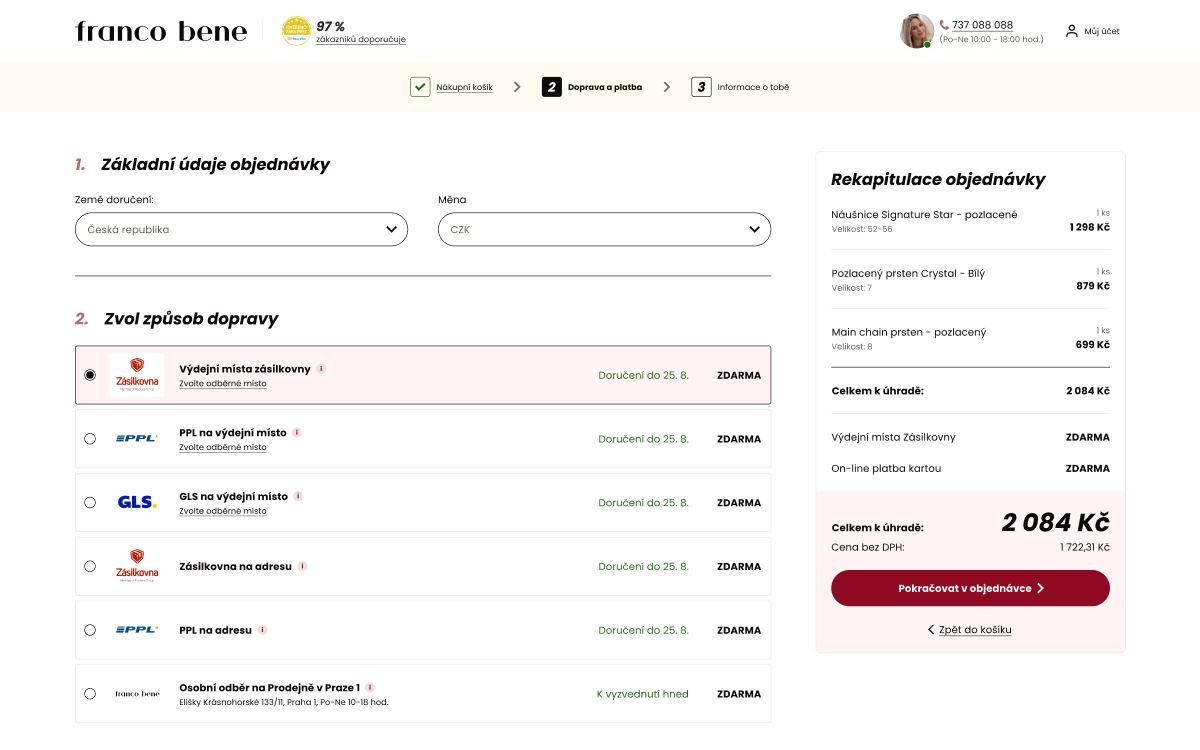Click the back chevron before Zpět do košíku
Image resolution: width=1200 pixels, height=750 pixels.
click(x=931, y=630)
